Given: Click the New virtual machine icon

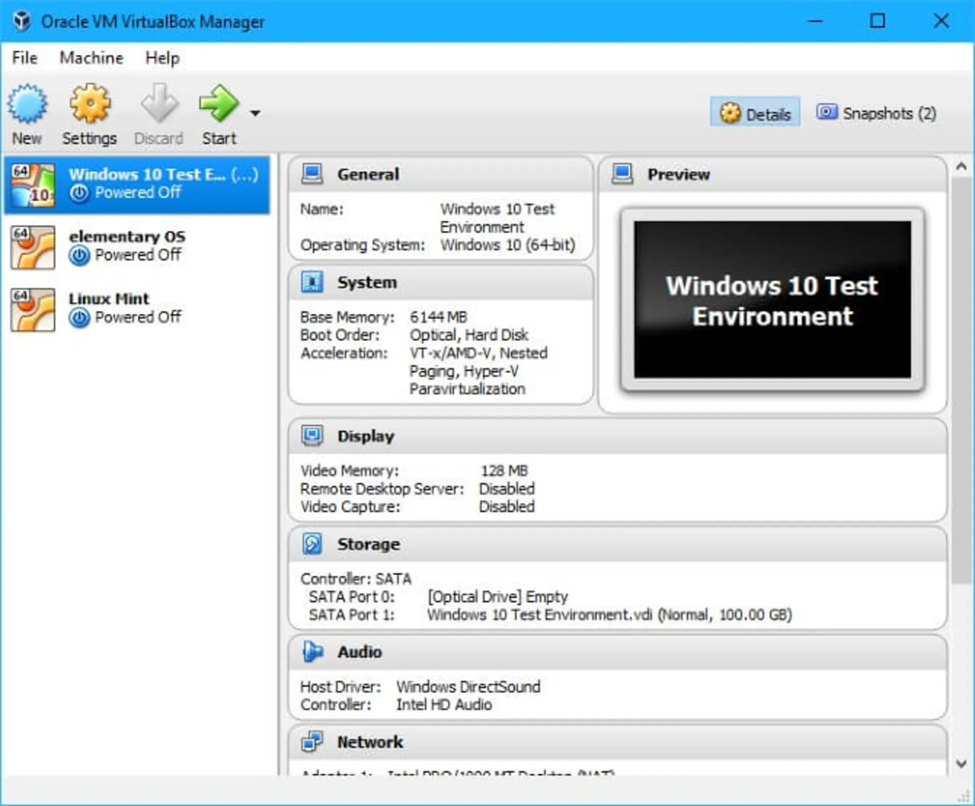Looking at the screenshot, I should point(27,104).
